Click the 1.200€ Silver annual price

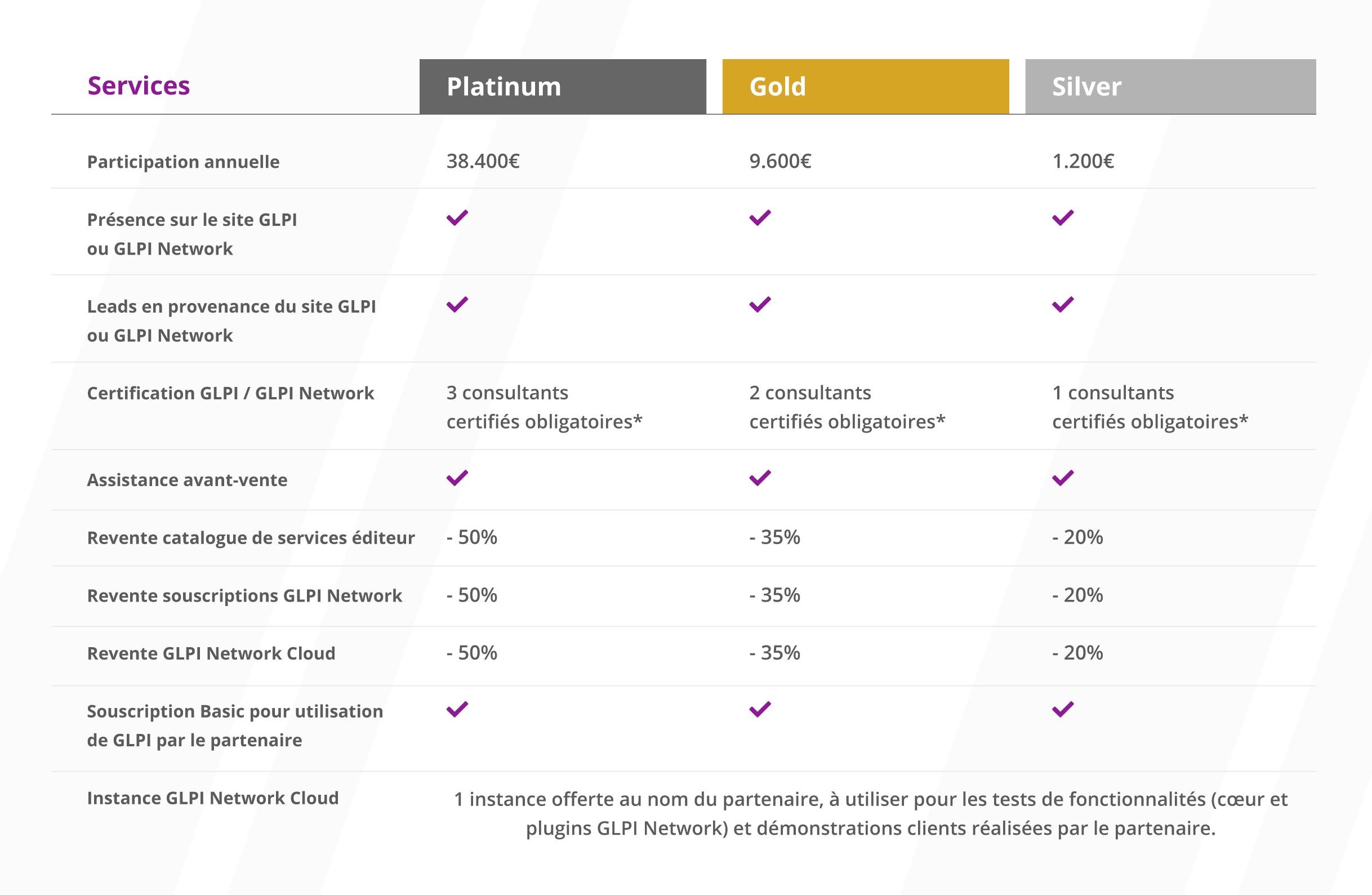[x=1083, y=161]
